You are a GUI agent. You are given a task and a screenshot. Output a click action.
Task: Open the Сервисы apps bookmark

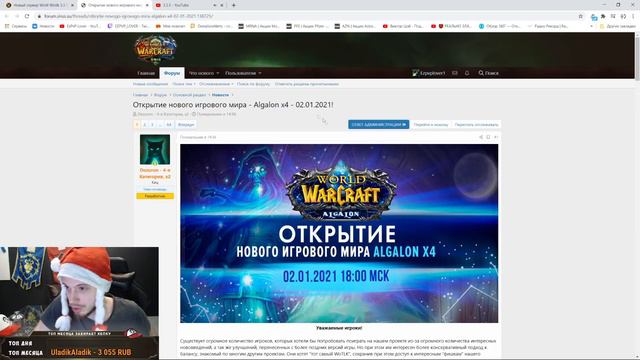pyautogui.click(x=16, y=26)
